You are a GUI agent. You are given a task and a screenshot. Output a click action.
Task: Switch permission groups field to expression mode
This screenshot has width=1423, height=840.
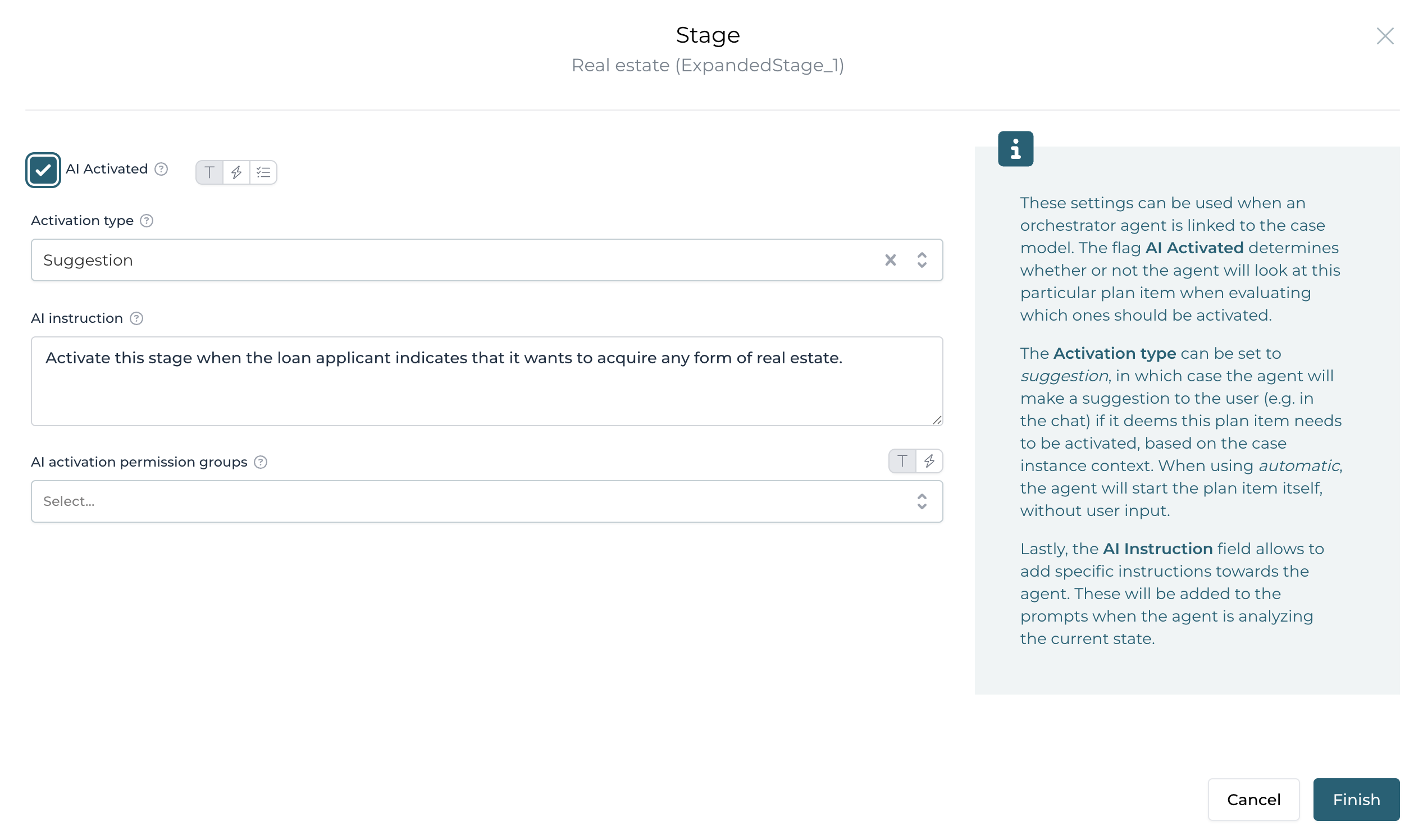point(930,462)
